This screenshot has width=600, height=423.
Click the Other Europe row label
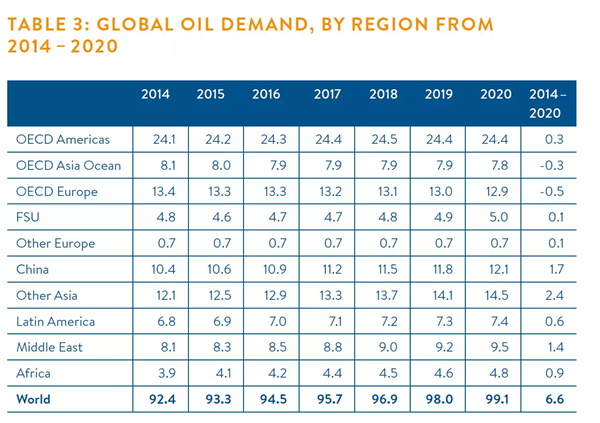56,243
